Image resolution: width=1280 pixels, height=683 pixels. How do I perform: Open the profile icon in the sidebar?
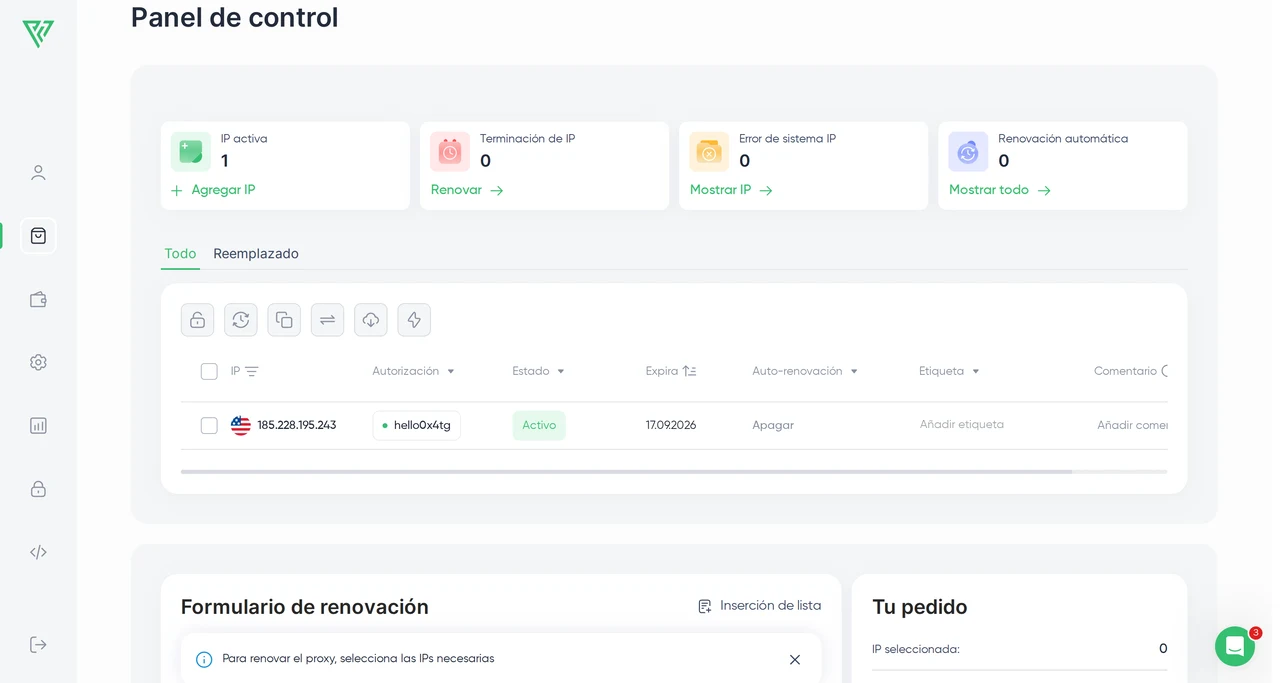(38, 173)
